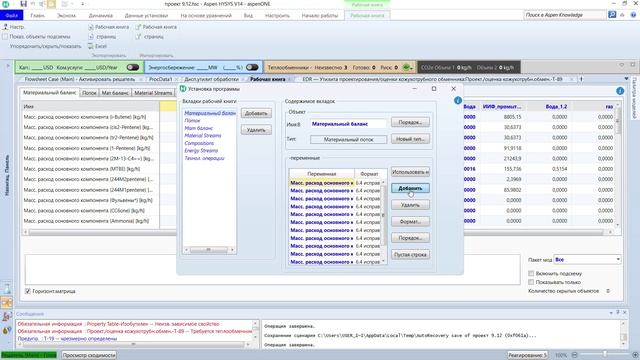Tick the Показ. объекты подсхемы checkbox
Viewport: 640px width, 360px height.
5,37
